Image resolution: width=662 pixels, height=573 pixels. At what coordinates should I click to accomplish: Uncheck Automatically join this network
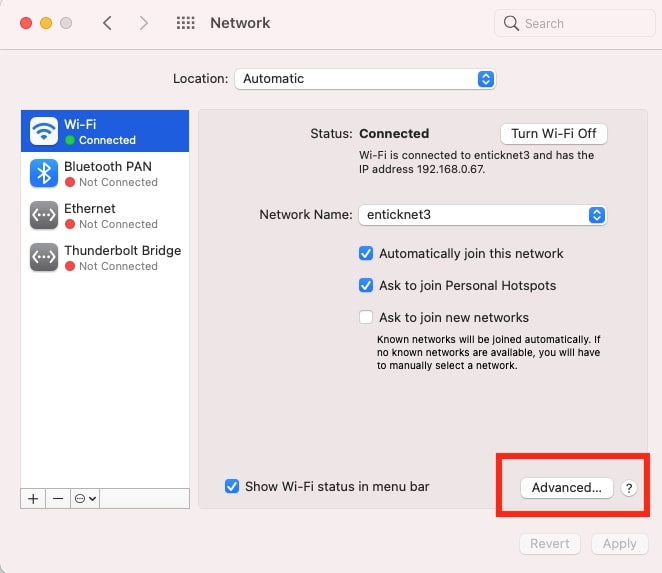coord(366,253)
